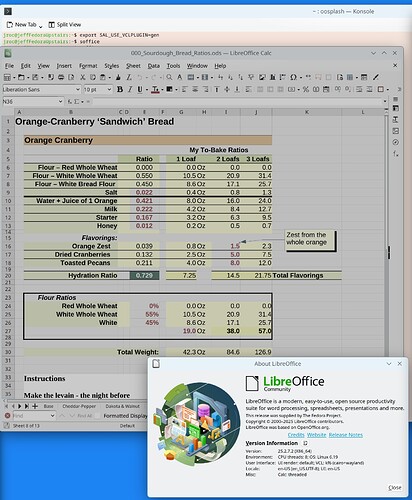The image size is (412, 500).
Task: Click the percent format icon
Action: pos(306,89)
